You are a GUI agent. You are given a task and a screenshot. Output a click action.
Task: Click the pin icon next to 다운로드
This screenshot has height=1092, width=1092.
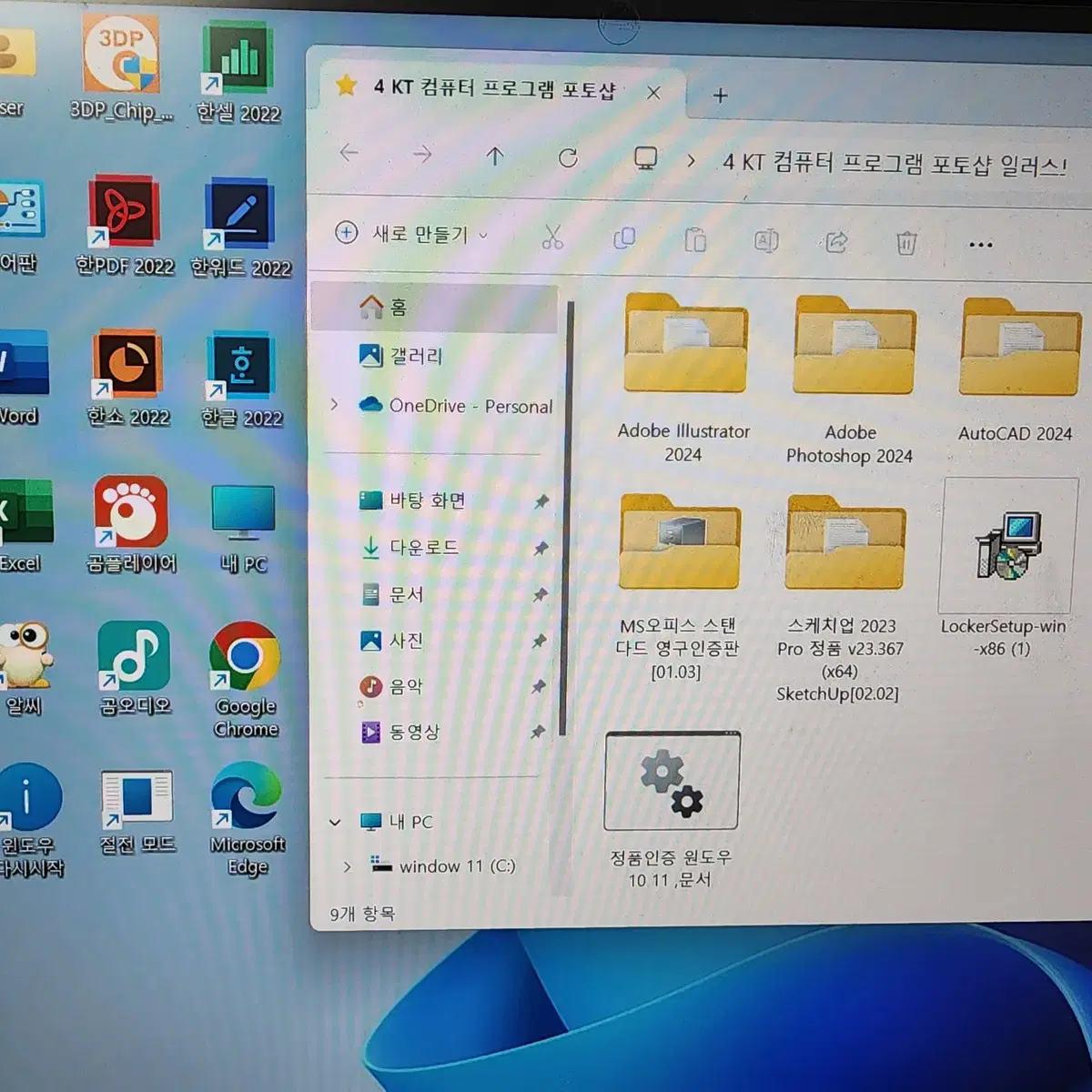541,548
